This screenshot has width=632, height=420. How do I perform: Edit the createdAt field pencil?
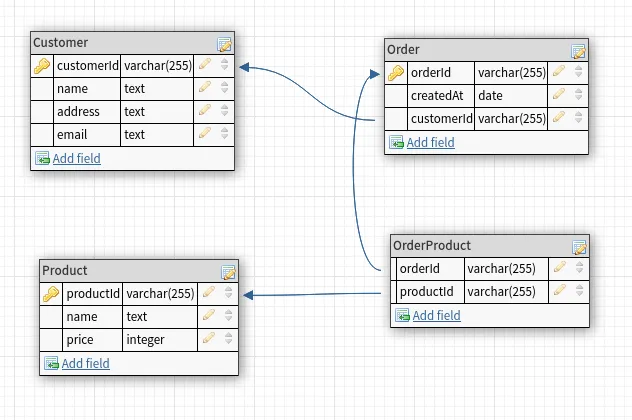[x=559, y=94]
